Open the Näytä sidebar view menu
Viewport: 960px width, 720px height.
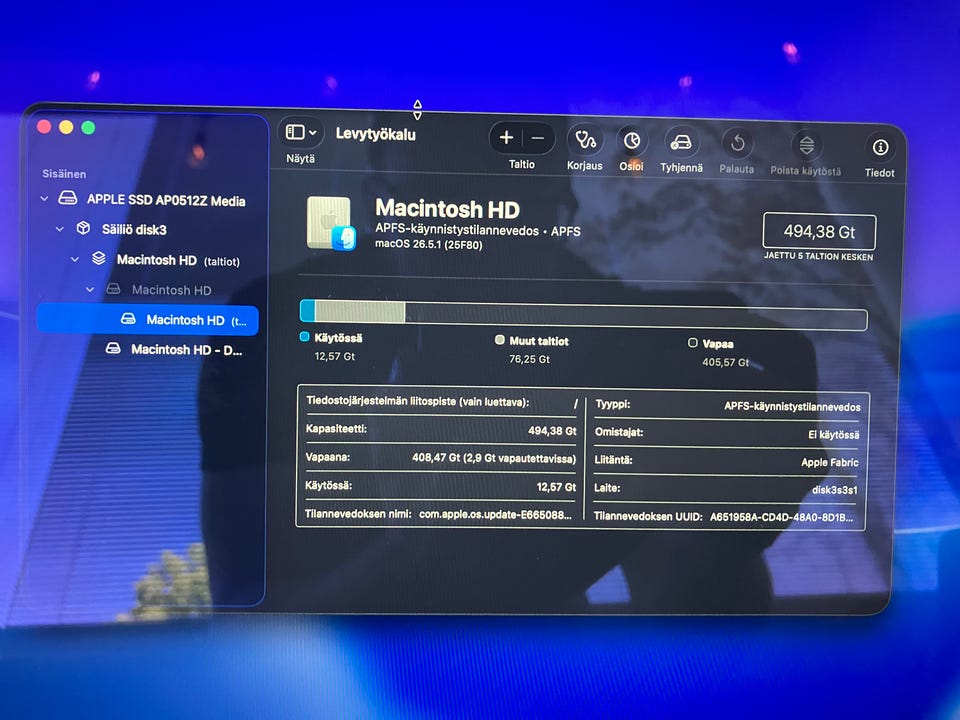click(x=301, y=132)
